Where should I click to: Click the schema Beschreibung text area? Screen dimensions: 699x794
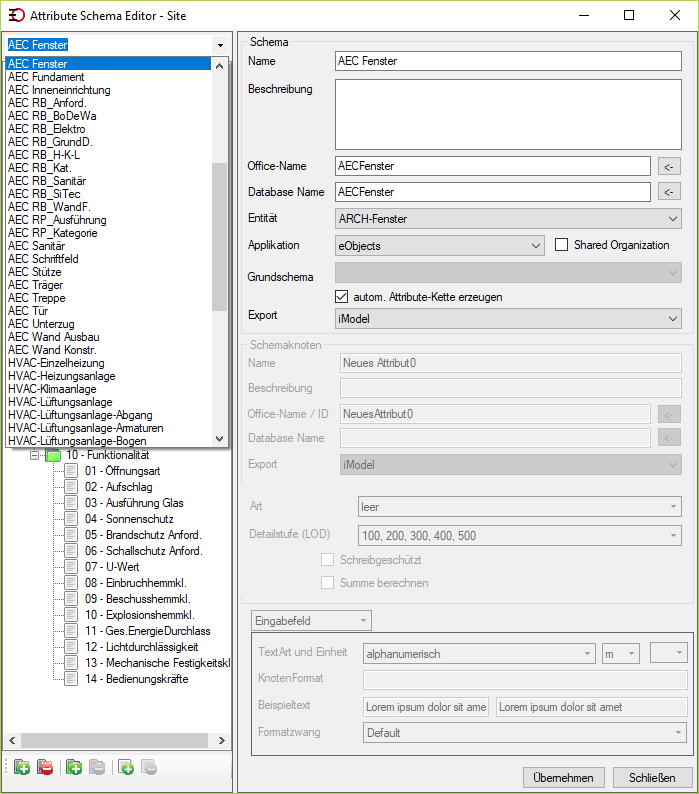(x=508, y=114)
